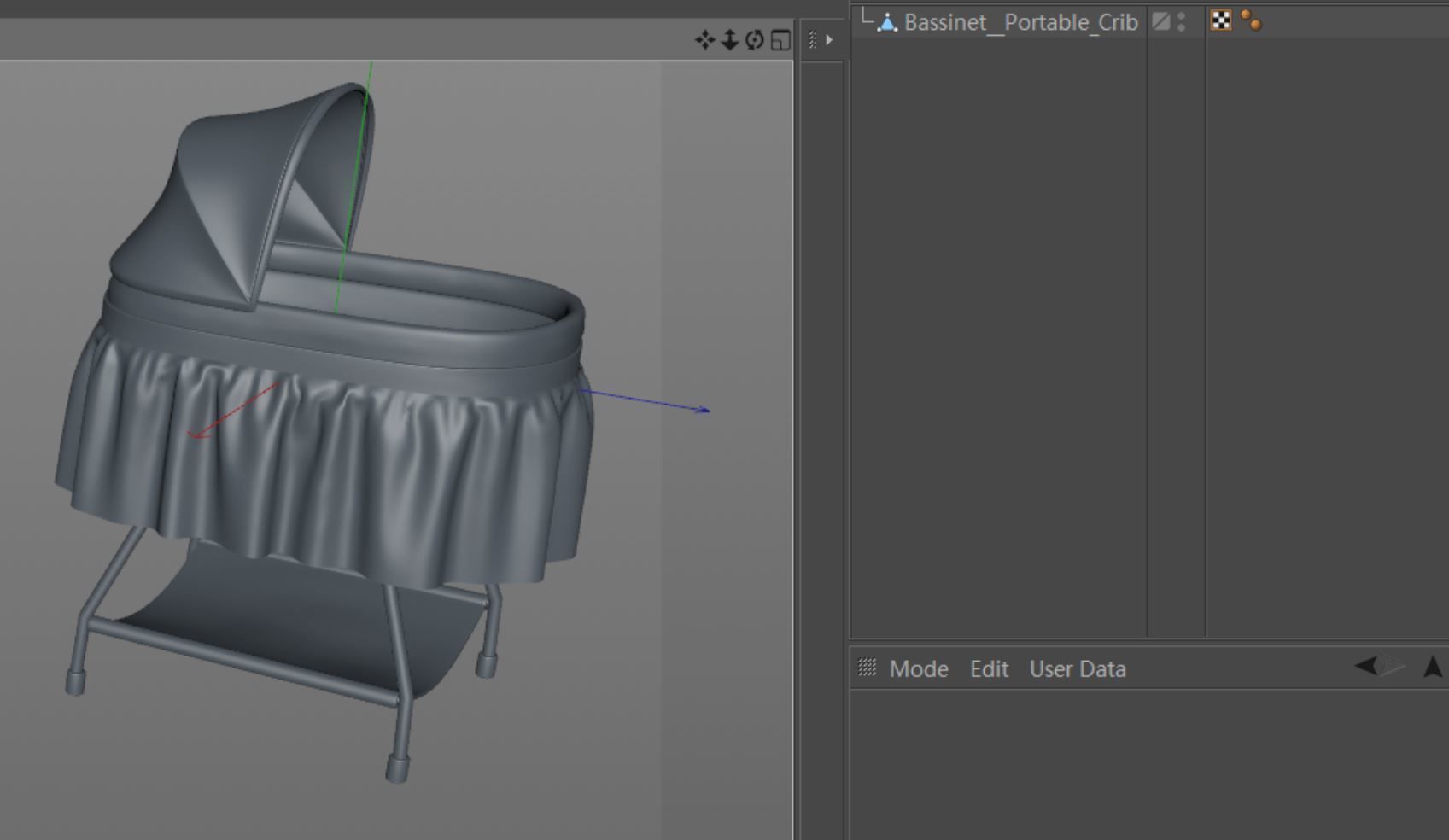Open the User Data menu
Image resolution: width=1449 pixels, height=840 pixels.
pyautogui.click(x=1078, y=668)
